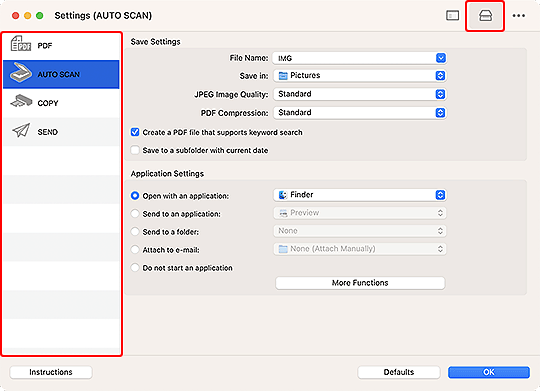540x391 pixels.
Task: Toggle Create a PDF file that supports keyword search
Action: (x=135, y=132)
